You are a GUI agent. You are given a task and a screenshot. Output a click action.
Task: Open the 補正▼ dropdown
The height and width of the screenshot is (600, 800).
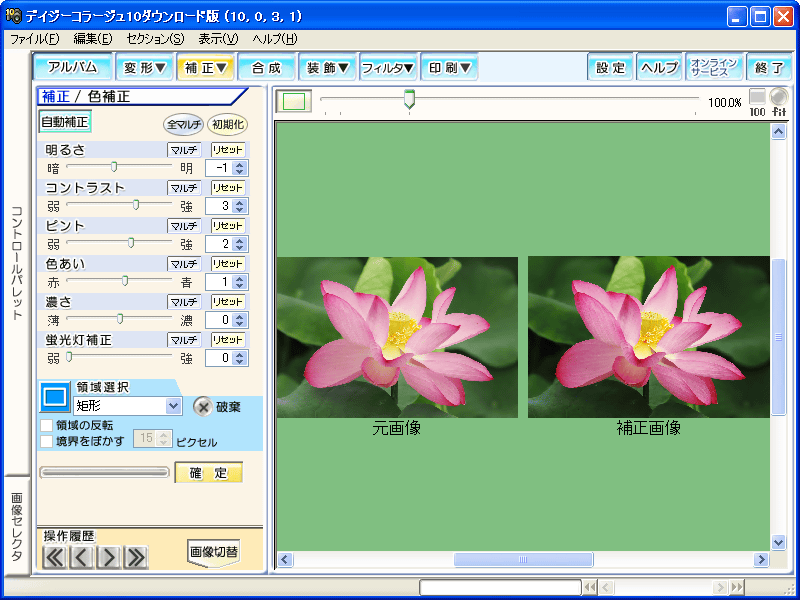pyautogui.click(x=206, y=67)
